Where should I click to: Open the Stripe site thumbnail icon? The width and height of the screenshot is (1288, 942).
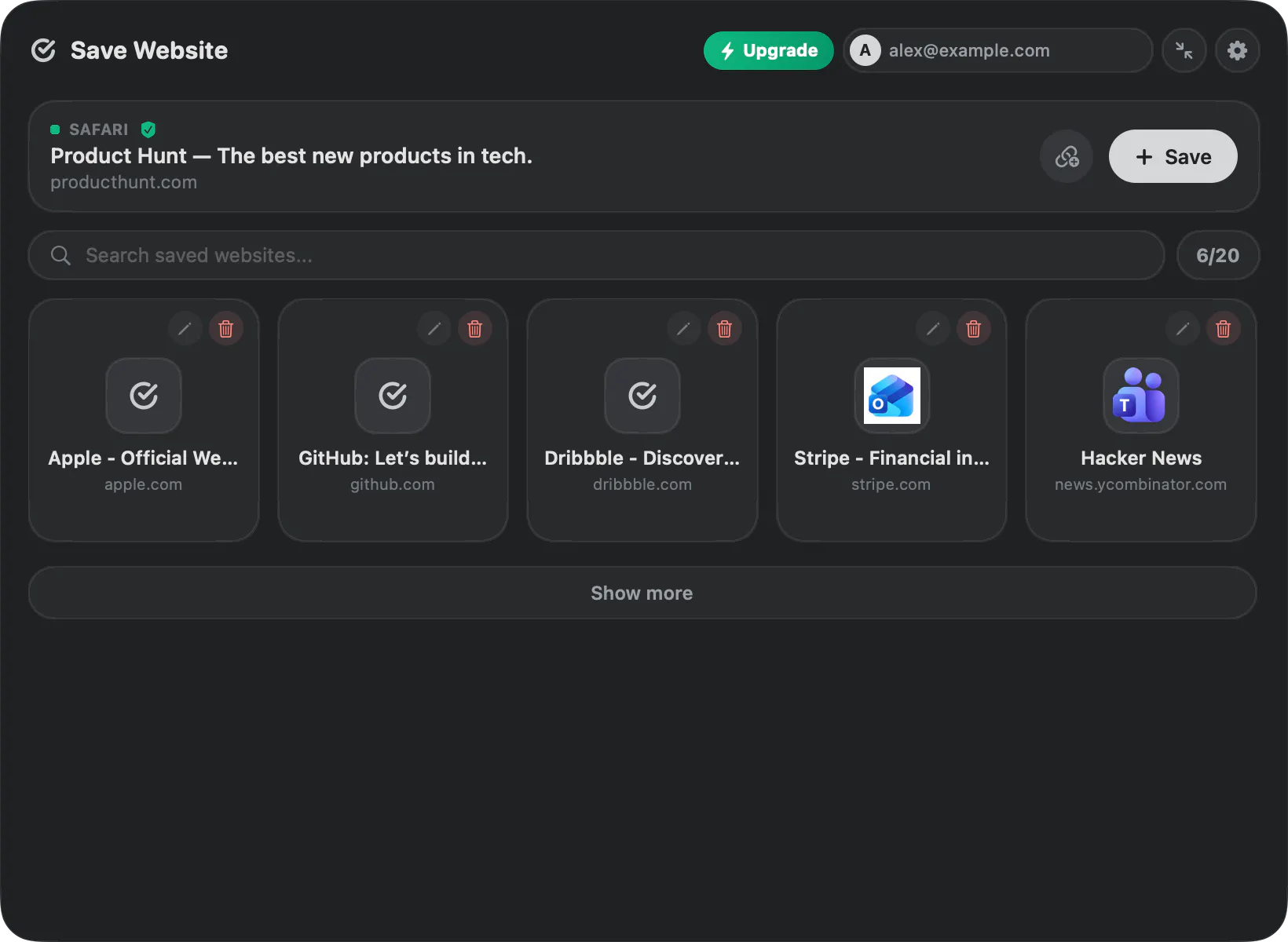[x=892, y=396]
